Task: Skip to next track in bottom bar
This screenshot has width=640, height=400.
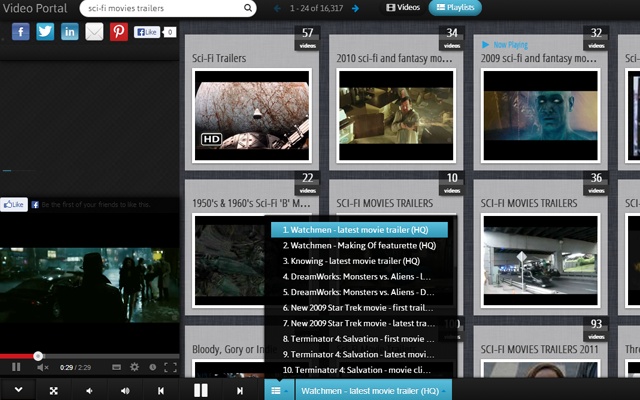Action: [240, 390]
